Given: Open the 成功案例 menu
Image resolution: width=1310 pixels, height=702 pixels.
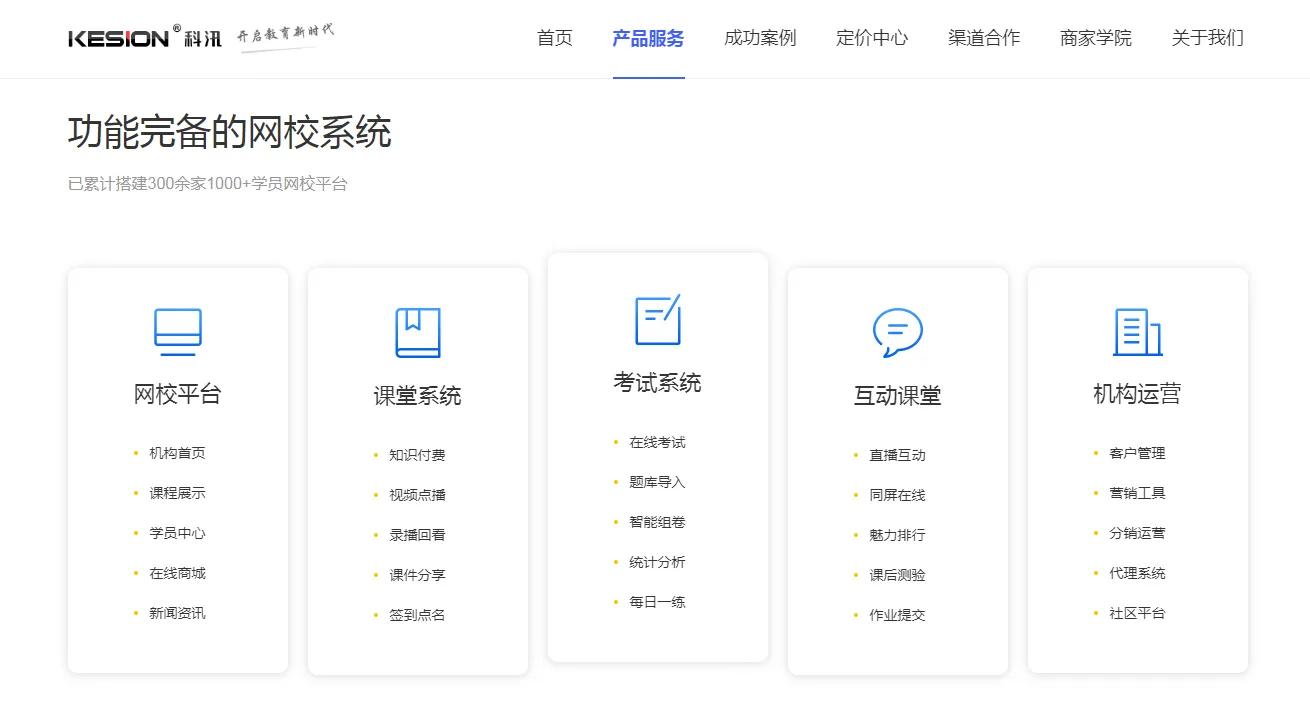Looking at the screenshot, I should pos(760,38).
